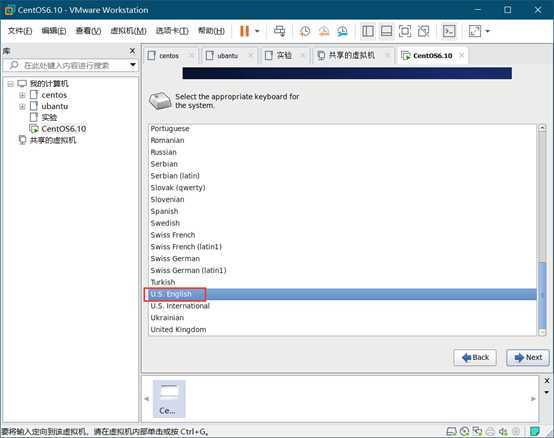
Task: Click the printer device status bar icon
Action: (490, 431)
